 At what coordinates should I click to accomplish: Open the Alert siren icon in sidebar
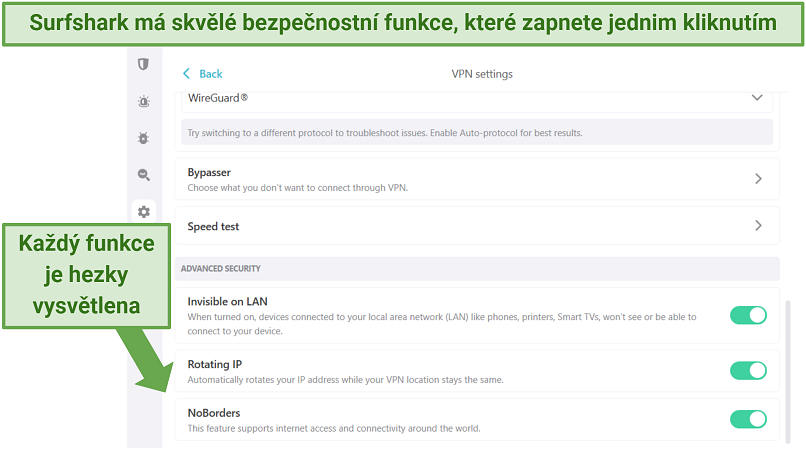[x=144, y=101]
